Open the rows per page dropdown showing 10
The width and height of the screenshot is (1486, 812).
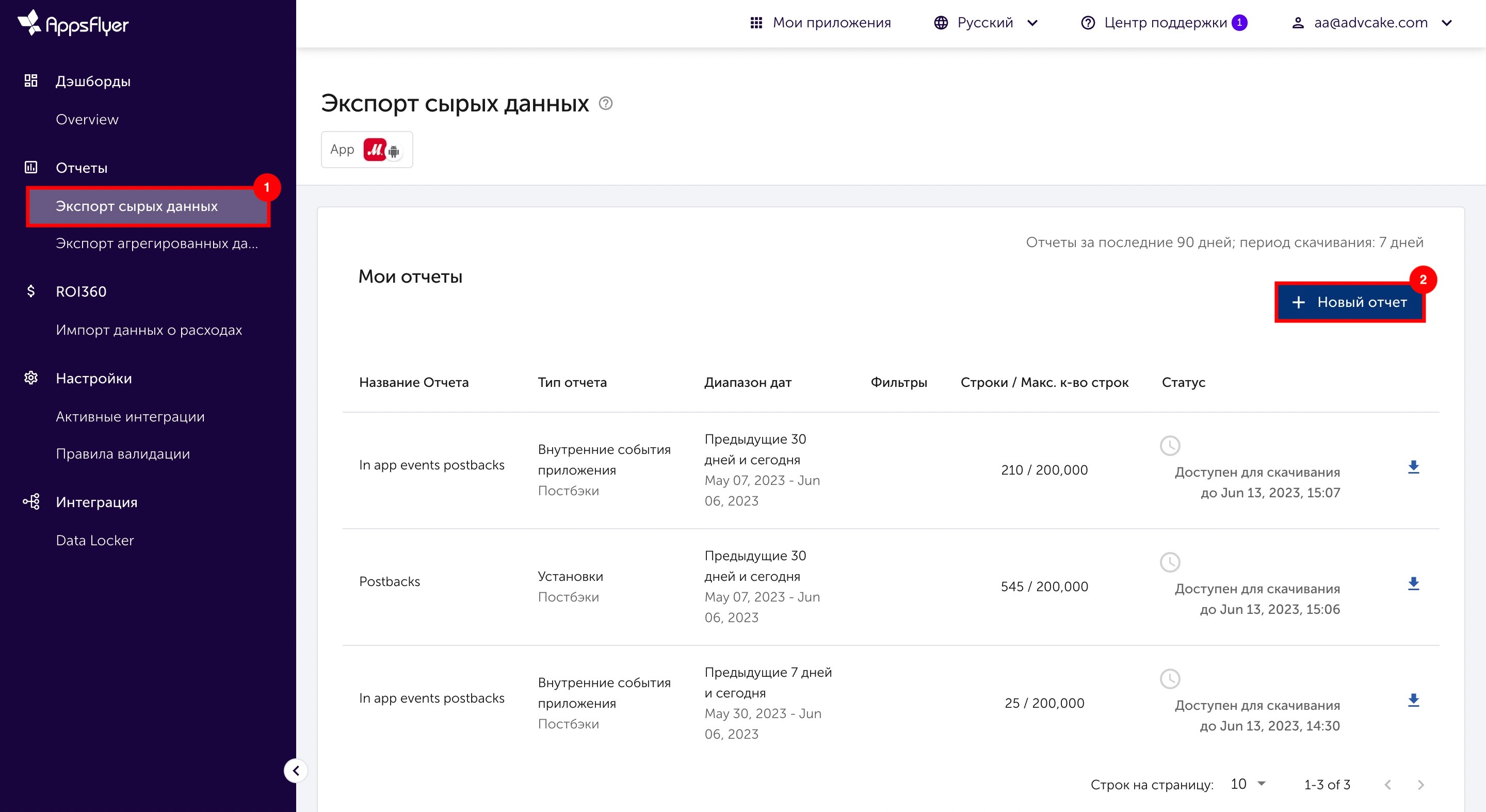click(1248, 784)
